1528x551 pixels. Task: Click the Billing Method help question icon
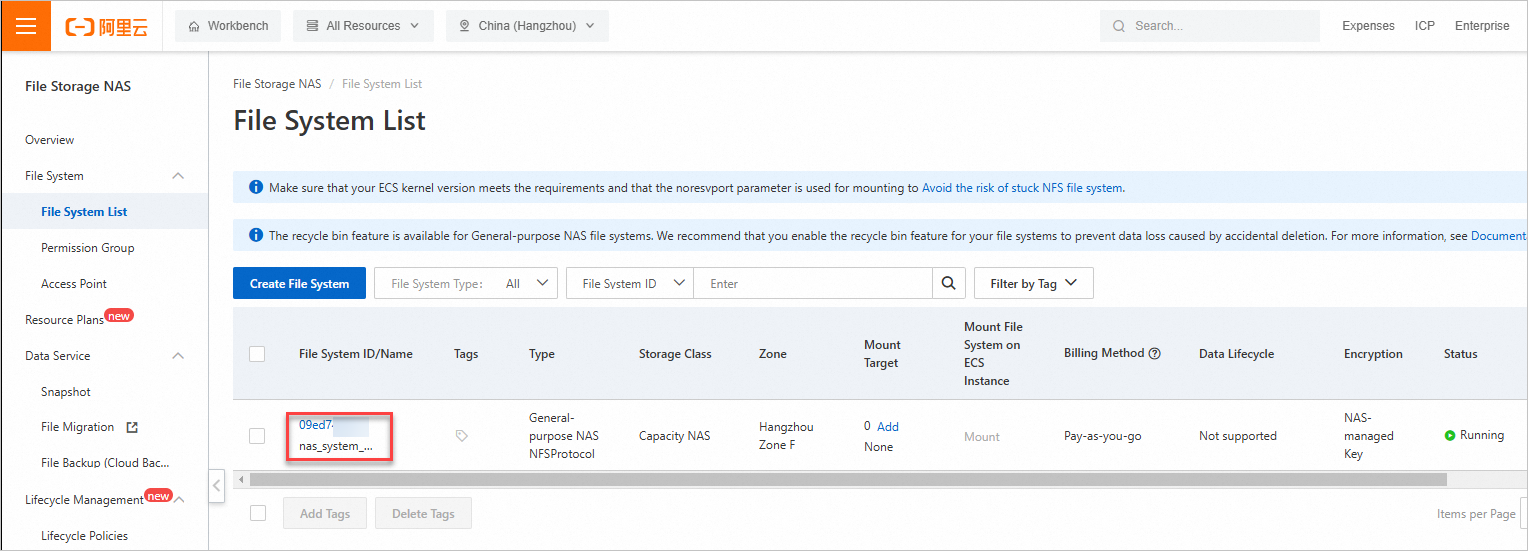[x=1155, y=354]
